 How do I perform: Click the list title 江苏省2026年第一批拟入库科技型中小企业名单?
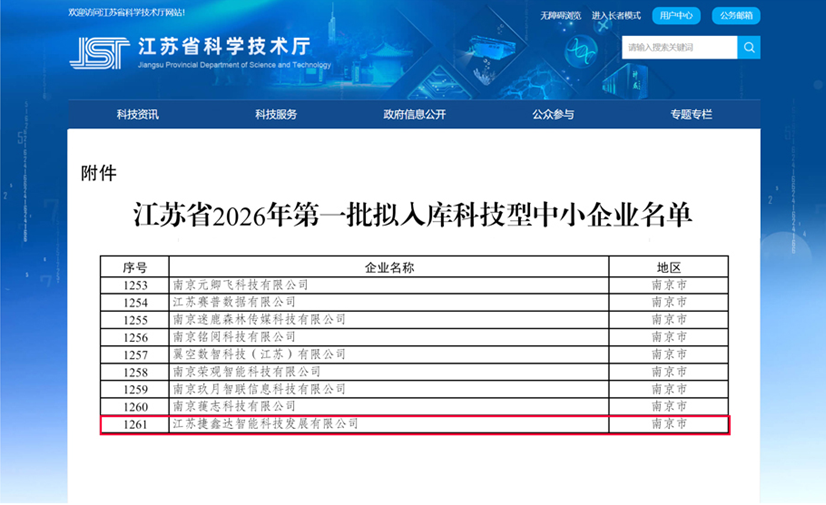point(412,215)
